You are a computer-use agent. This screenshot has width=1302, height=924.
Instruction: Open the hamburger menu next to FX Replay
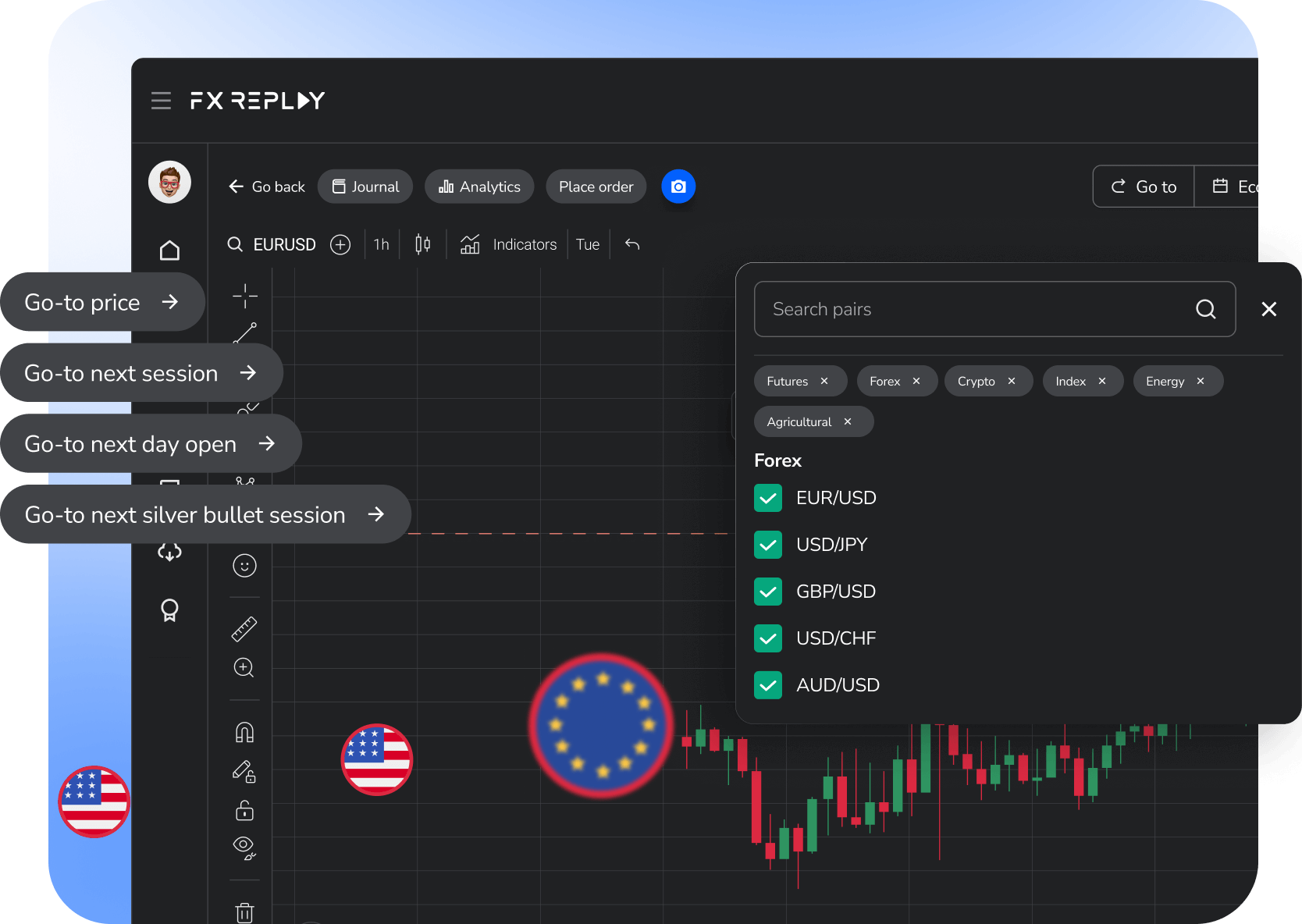point(161,100)
